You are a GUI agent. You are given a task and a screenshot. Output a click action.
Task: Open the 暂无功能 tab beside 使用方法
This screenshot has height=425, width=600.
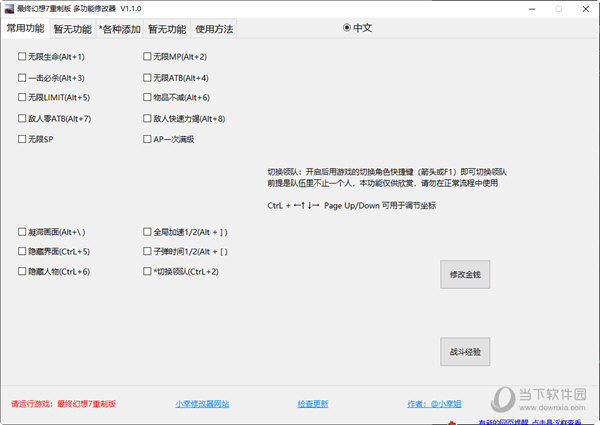point(167,29)
